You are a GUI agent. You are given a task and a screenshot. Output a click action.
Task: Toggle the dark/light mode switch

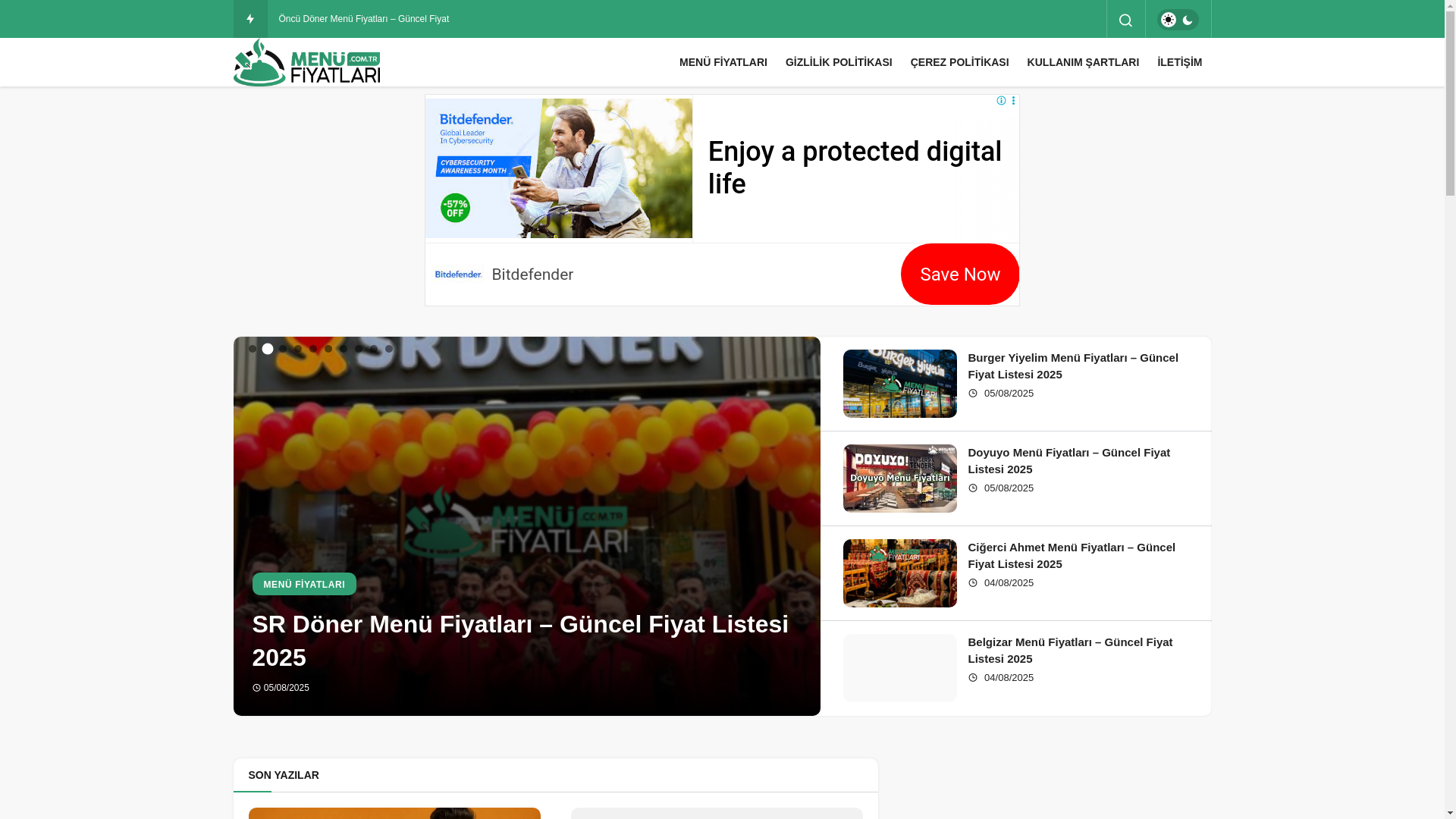coord(1178,20)
